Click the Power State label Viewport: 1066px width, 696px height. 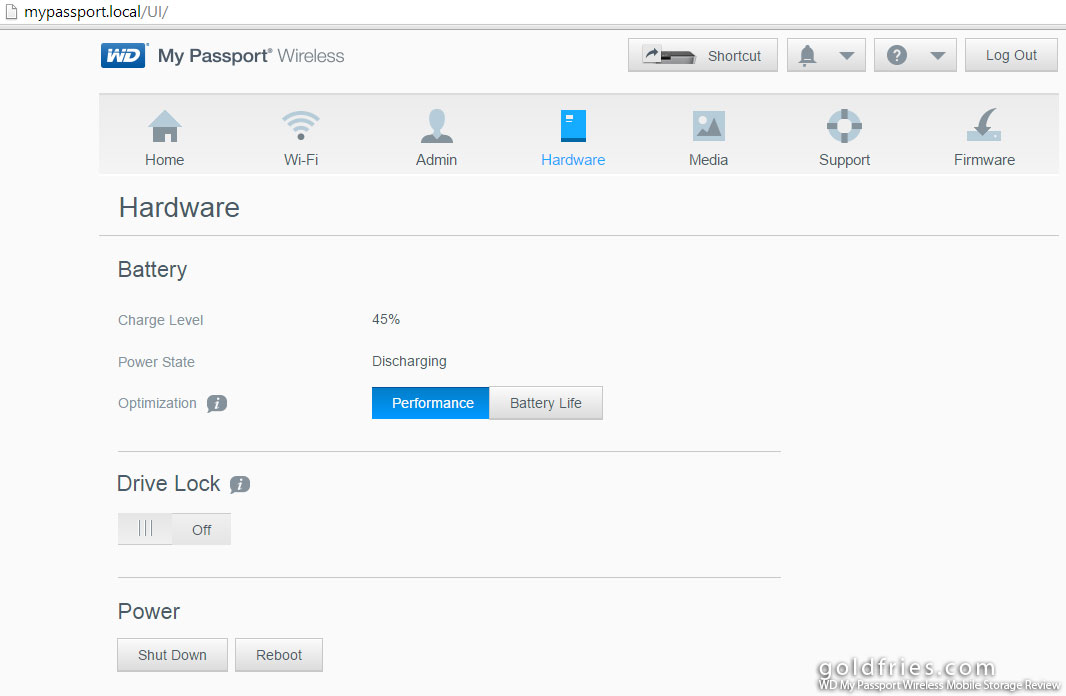click(156, 362)
